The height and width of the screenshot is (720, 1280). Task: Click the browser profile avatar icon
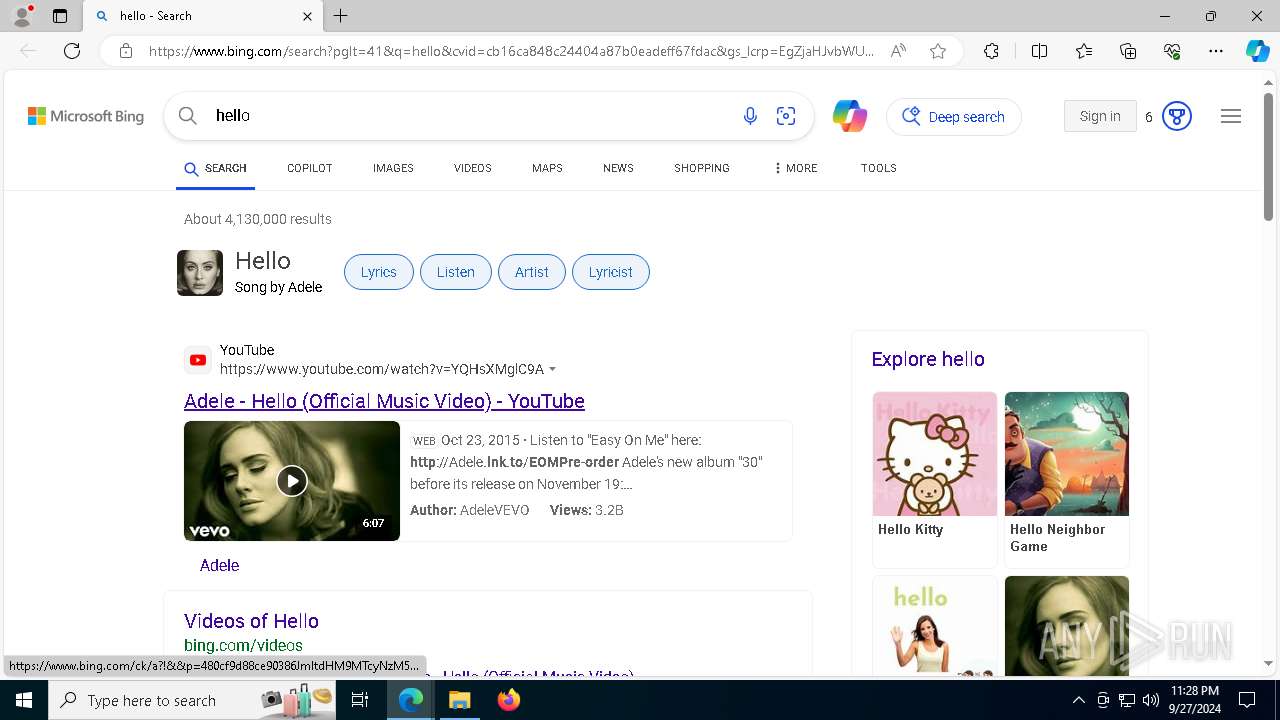(x=22, y=15)
